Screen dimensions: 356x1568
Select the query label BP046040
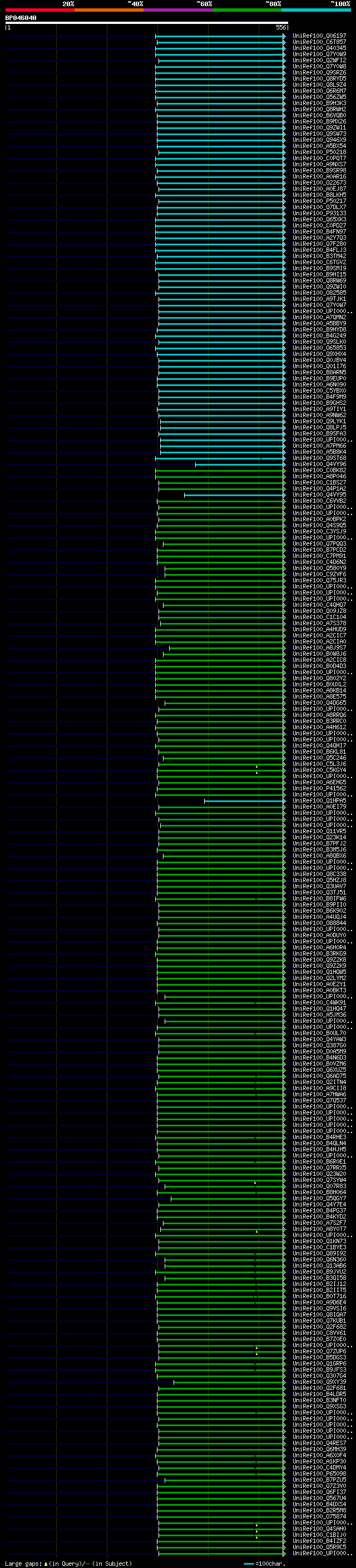(21, 18)
